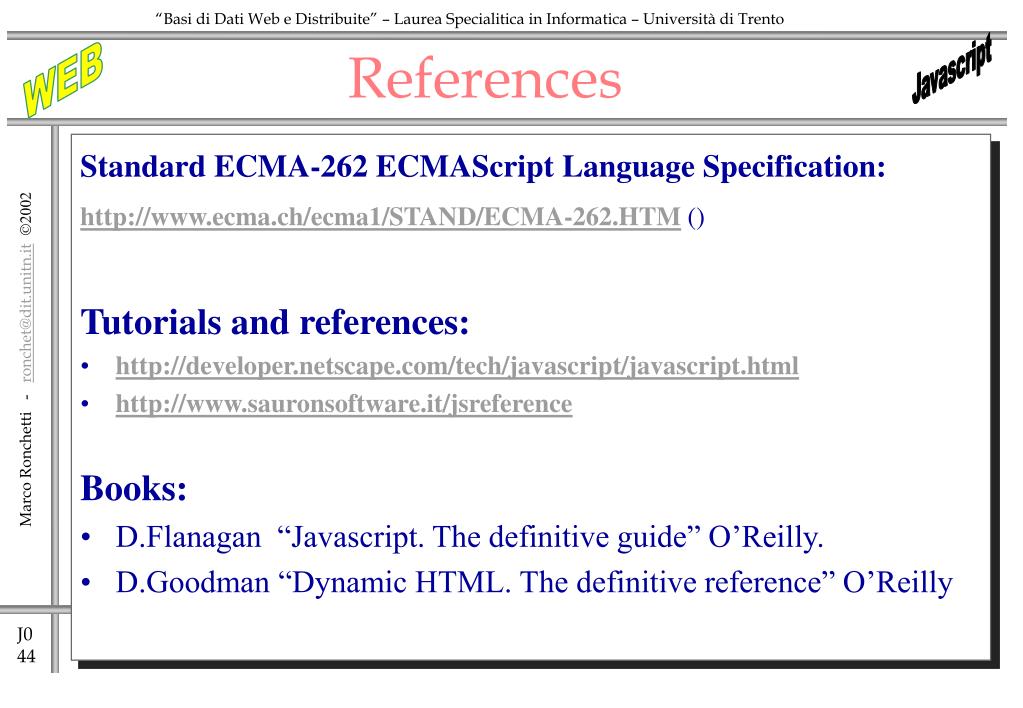Image resolution: width=1023 pixels, height=708 pixels.
Task: Click the Marco Ronchetti author name
Action: [x=25, y=469]
